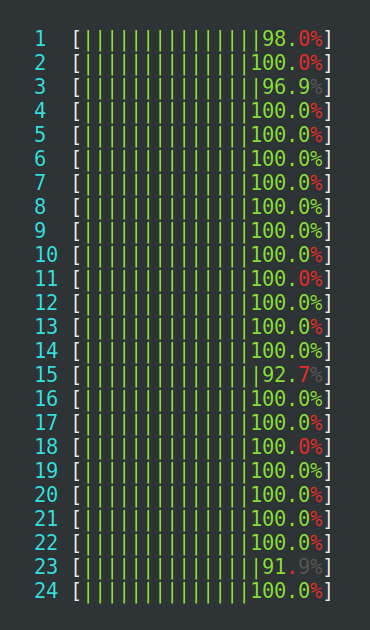Select the 100.0% usage value on core 13
Image resolution: width=370 pixels, height=630 pixels.
point(287,327)
